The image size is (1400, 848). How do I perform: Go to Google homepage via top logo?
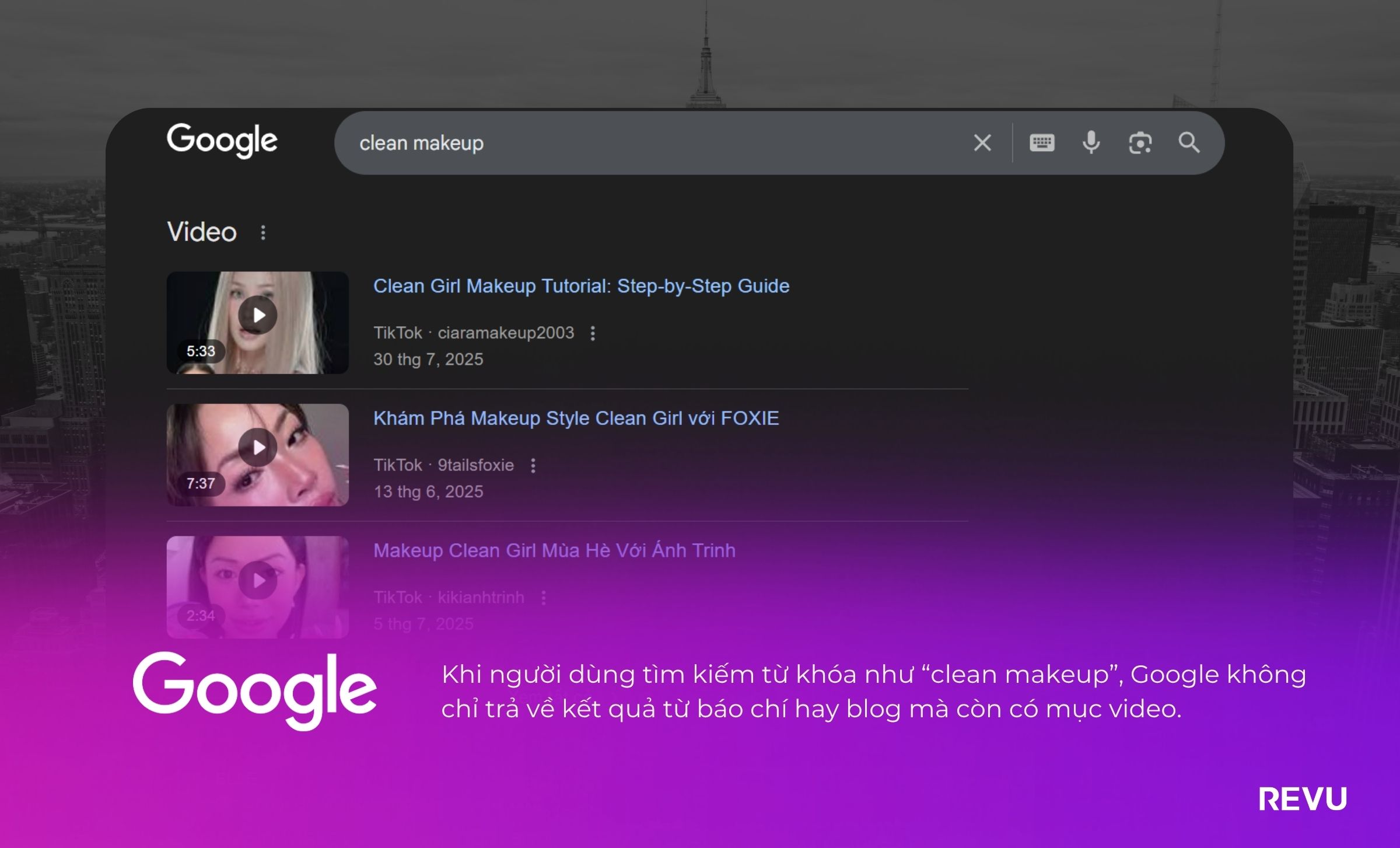tap(222, 141)
